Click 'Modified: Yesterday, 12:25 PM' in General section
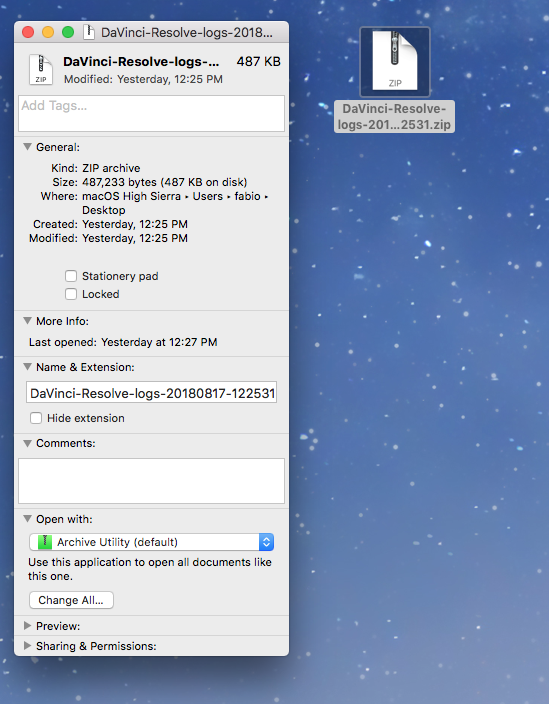This screenshot has height=704, width=549. coord(108,238)
